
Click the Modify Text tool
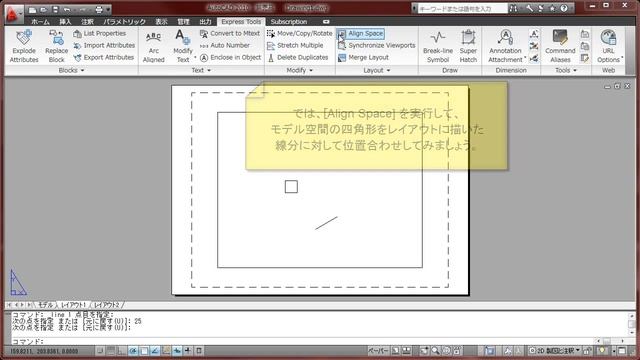(x=182, y=46)
